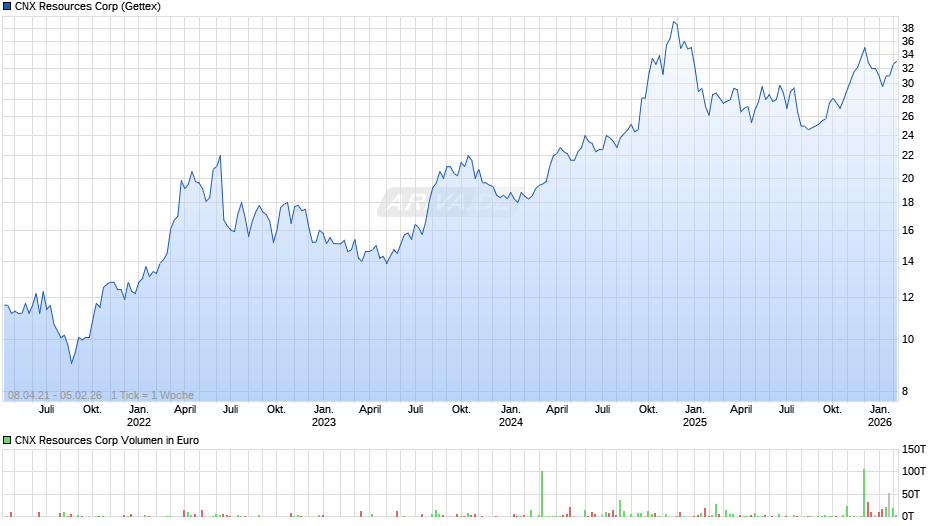Click the price axis label 10
The height and width of the screenshot is (526, 940).
coord(908,339)
